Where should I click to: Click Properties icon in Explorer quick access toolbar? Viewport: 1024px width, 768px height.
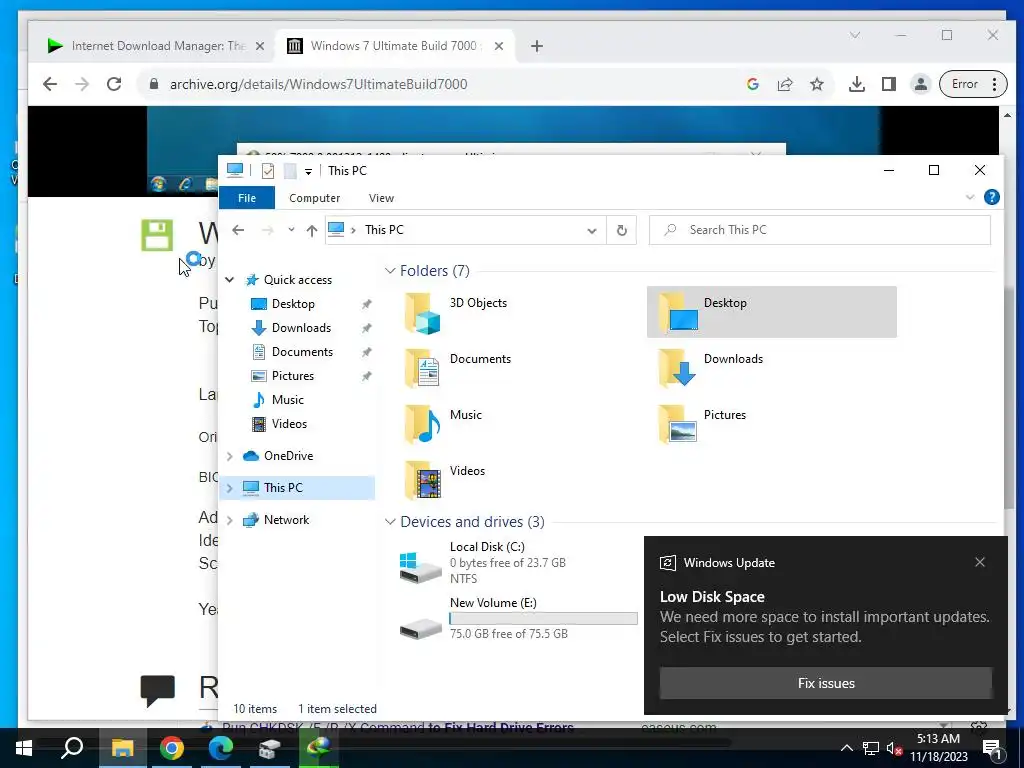pyautogui.click(x=268, y=170)
